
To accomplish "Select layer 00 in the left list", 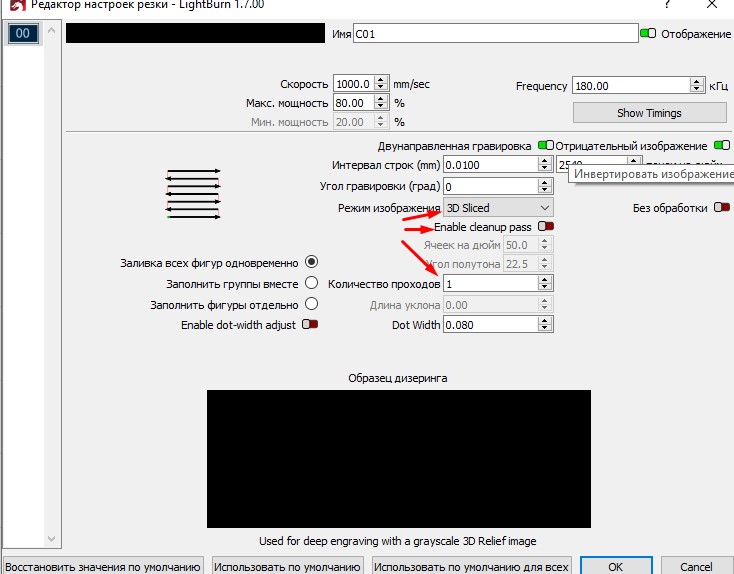I will (22, 34).
